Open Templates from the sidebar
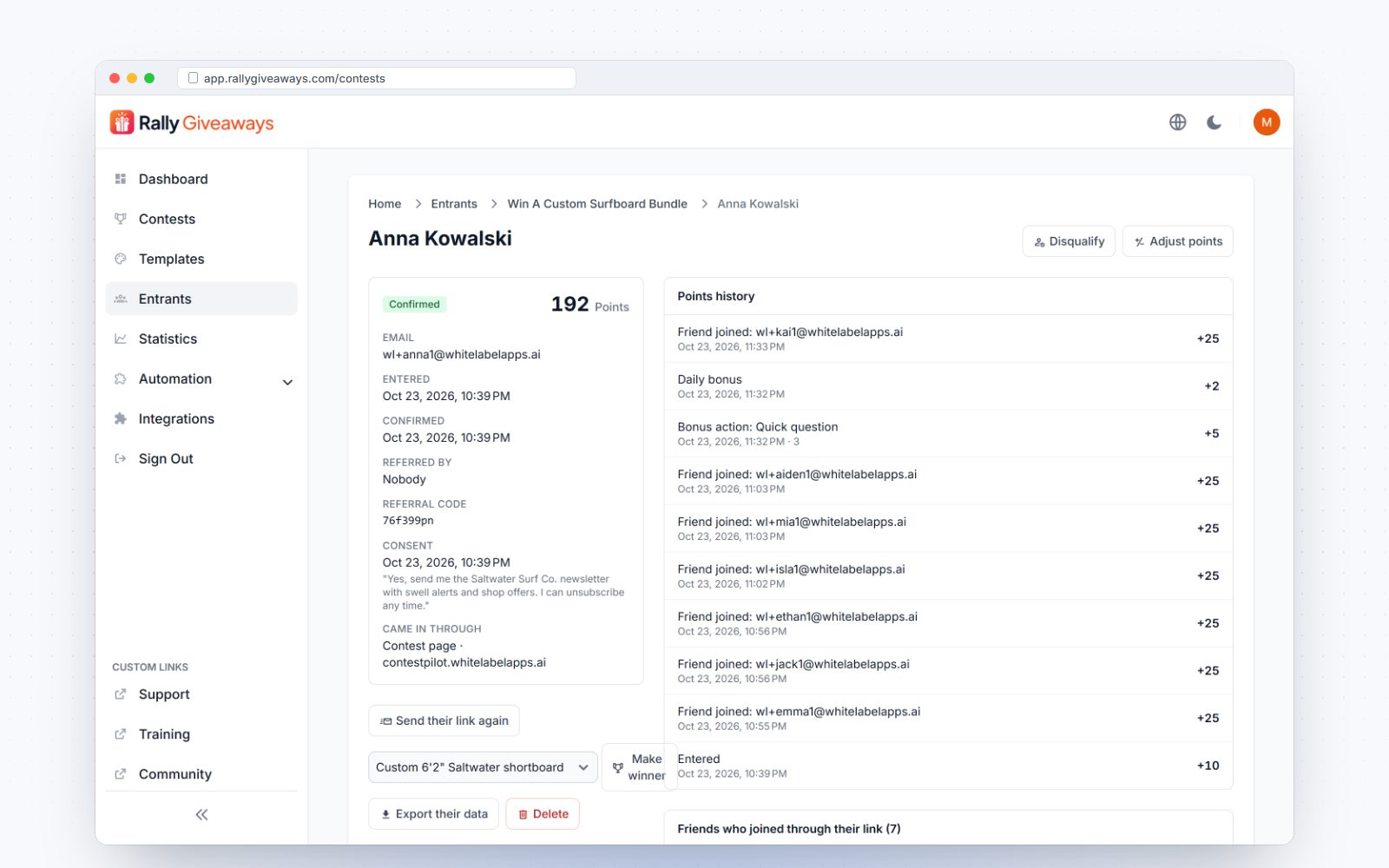The image size is (1389, 868). point(201,259)
